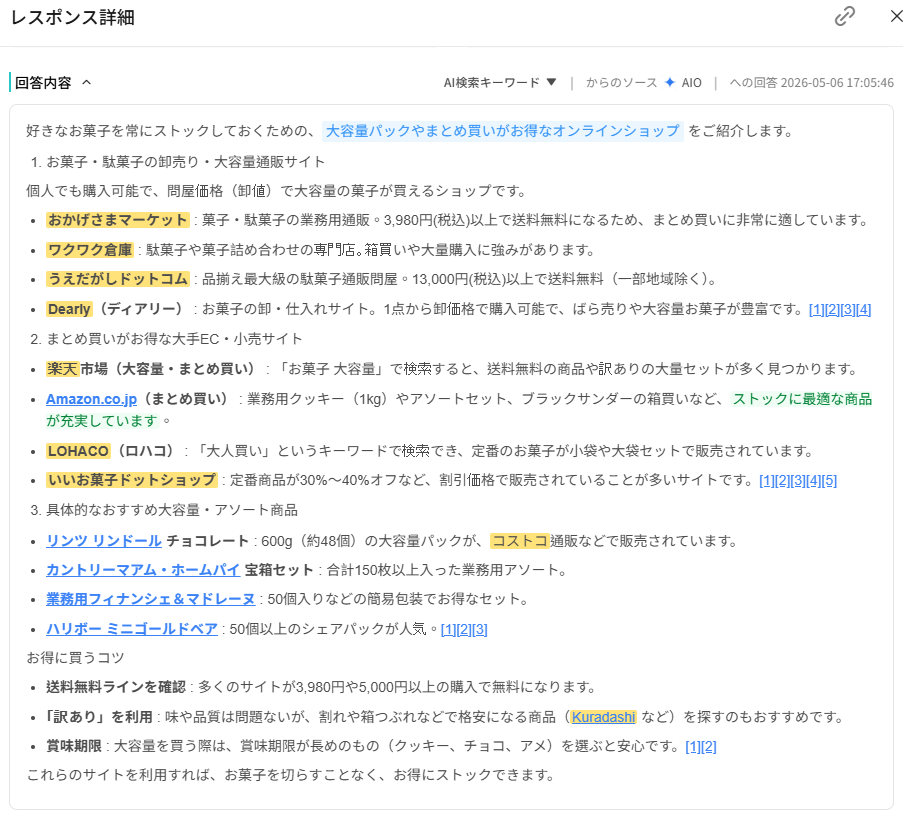Viewport: 903px width, 816px height.
Task: Click the bold 「訳あり」を利用 text
Action: coord(100,717)
